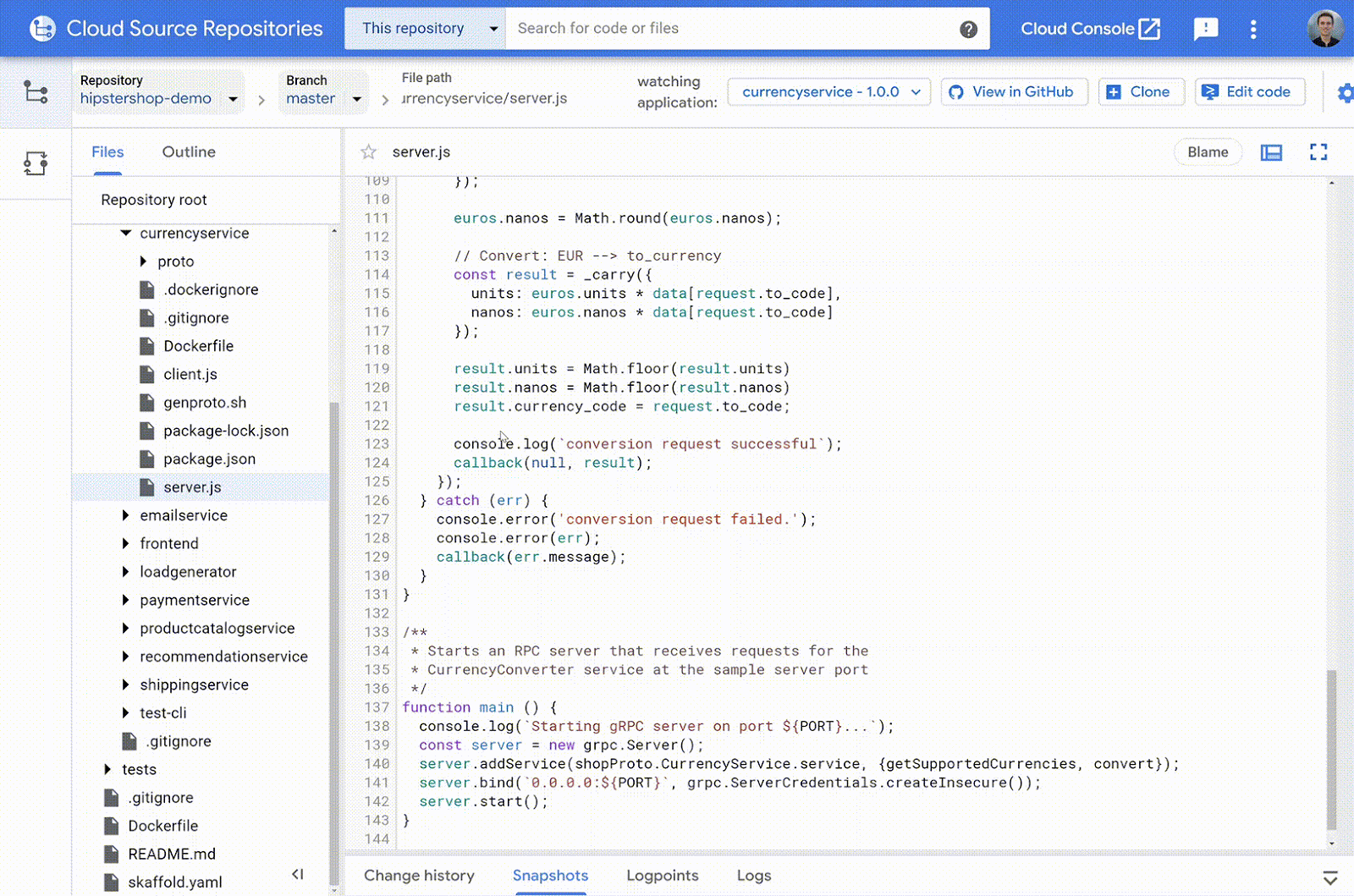
Task: Expand the loadgenerator folder
Action: pos(125,572)
